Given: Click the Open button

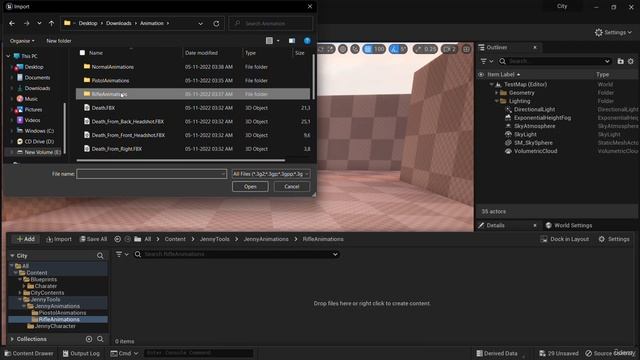Looking at the screenshot, I should click(250, 187).
